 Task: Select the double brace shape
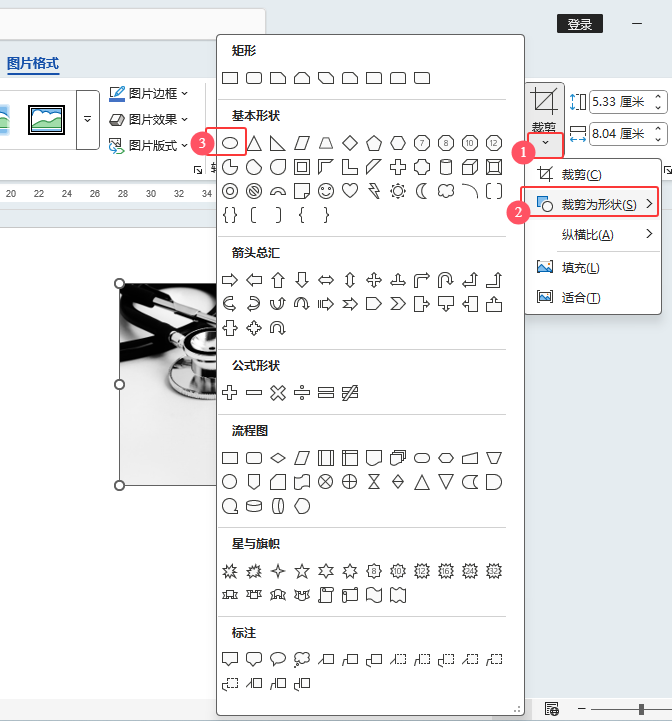[x=230, y=215]
